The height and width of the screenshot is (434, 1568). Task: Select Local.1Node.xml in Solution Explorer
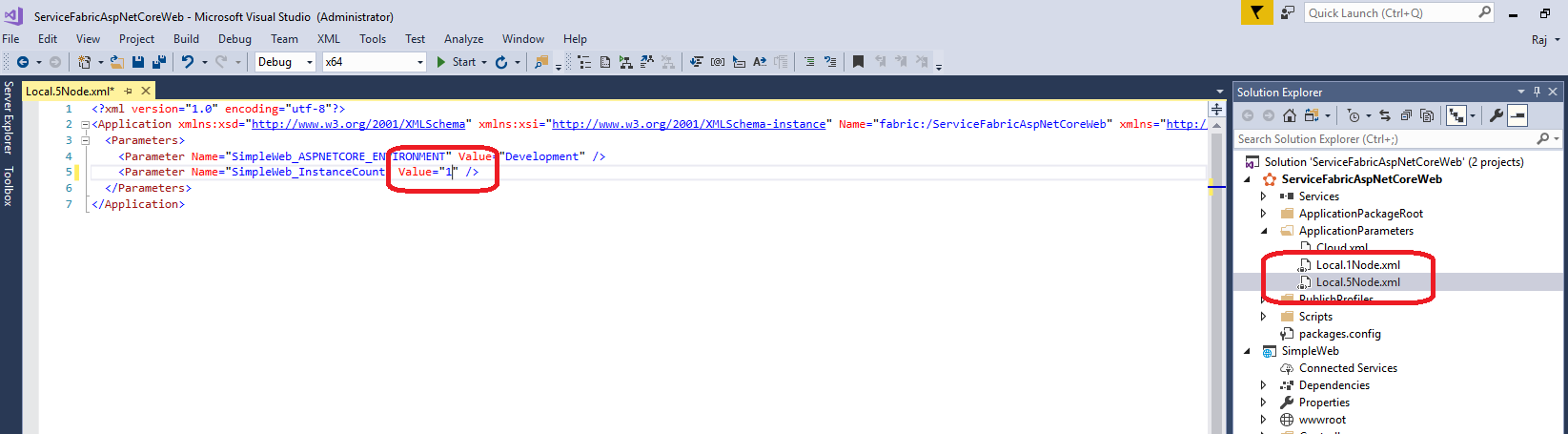(1358, 265)
